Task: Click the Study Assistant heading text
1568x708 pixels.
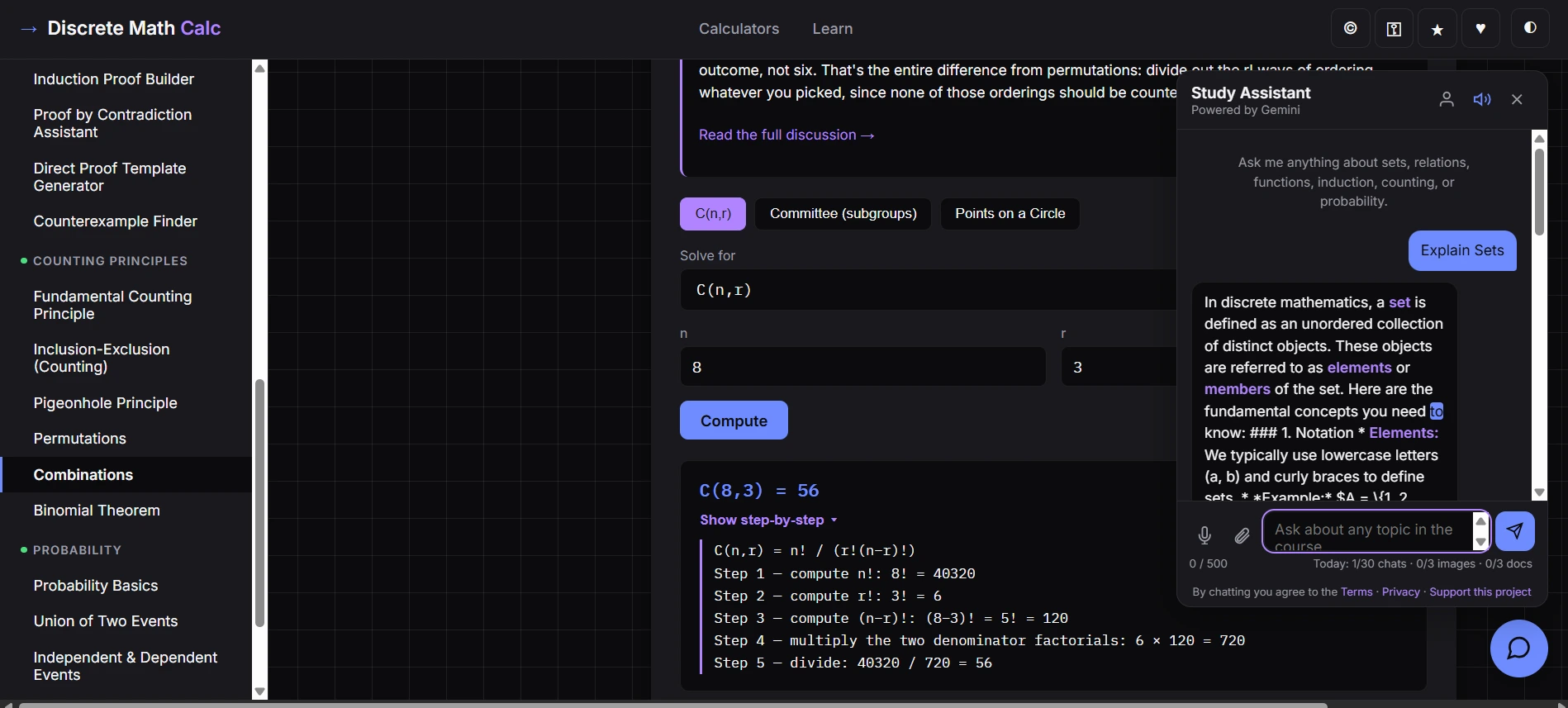Action: 1251,93
